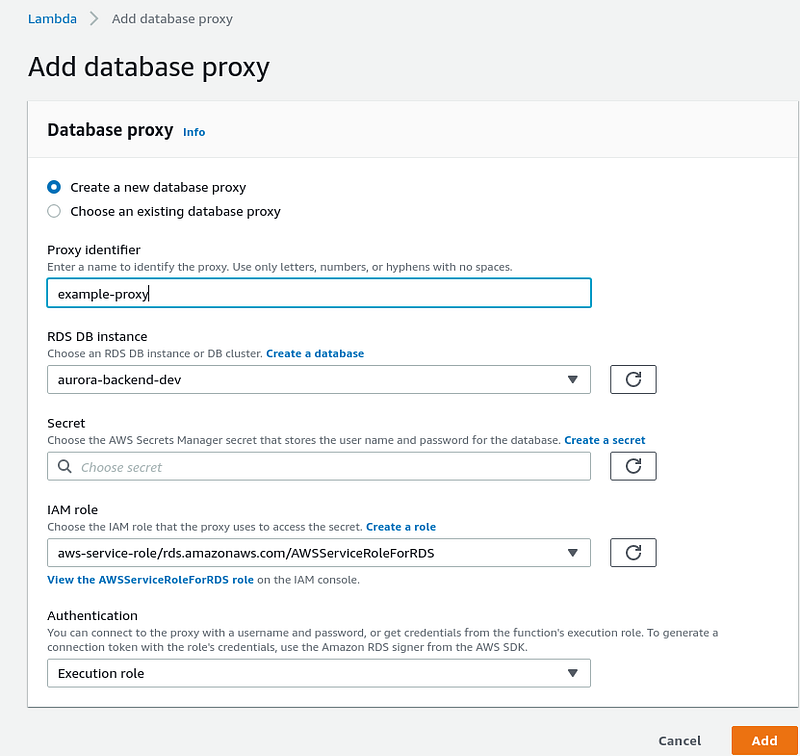View the AWSServiceRoleForRDS role link

pos(151,580)
